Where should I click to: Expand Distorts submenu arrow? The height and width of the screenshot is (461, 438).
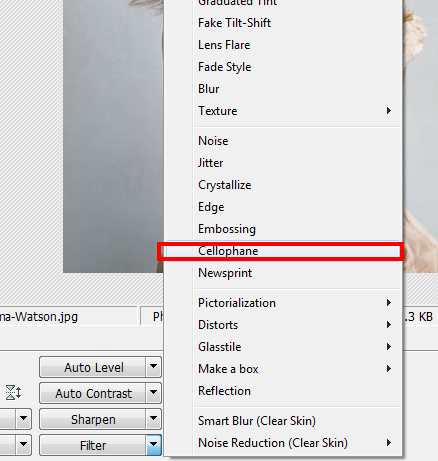point(389,325)
